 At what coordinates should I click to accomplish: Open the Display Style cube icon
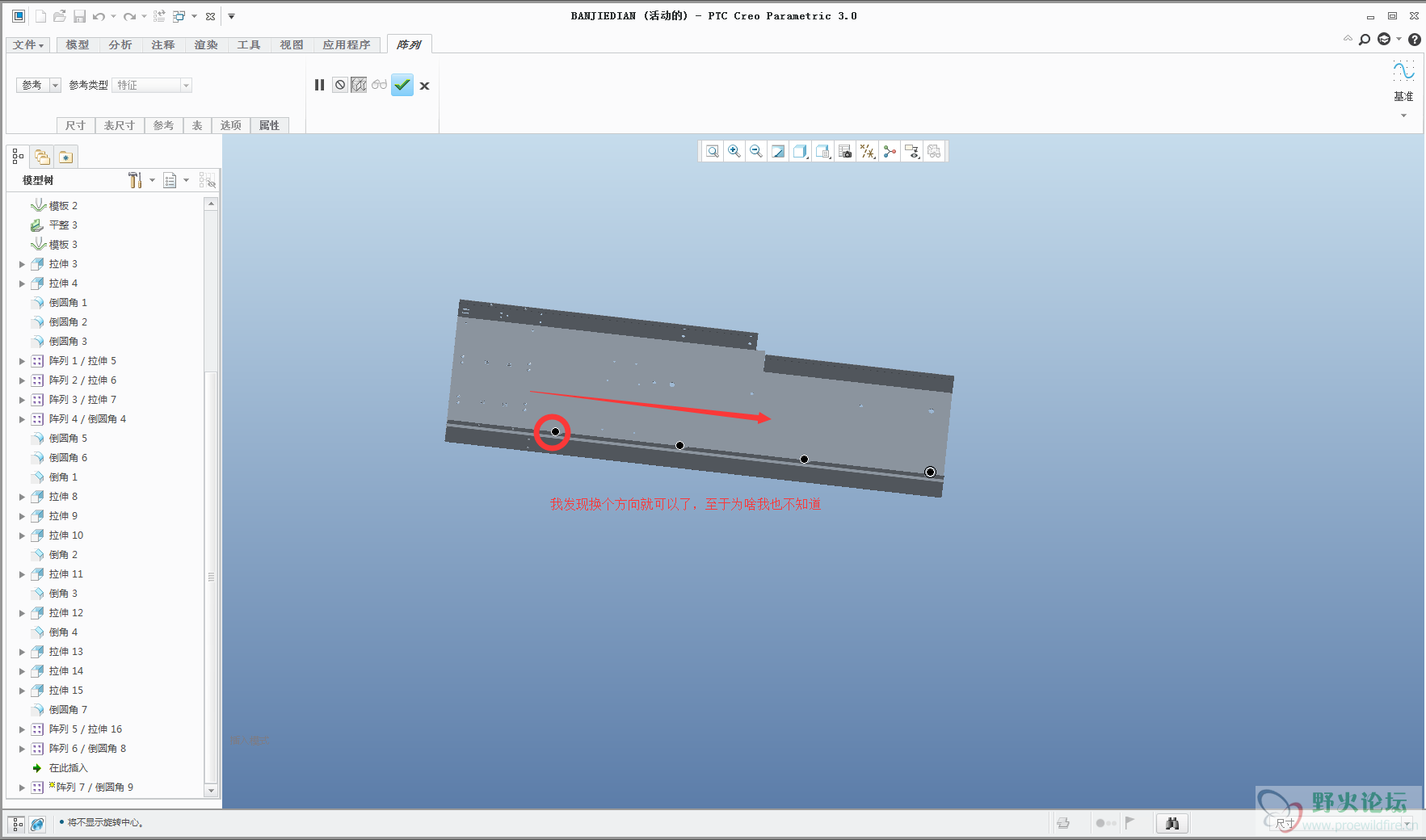click(x=800, y=151)
